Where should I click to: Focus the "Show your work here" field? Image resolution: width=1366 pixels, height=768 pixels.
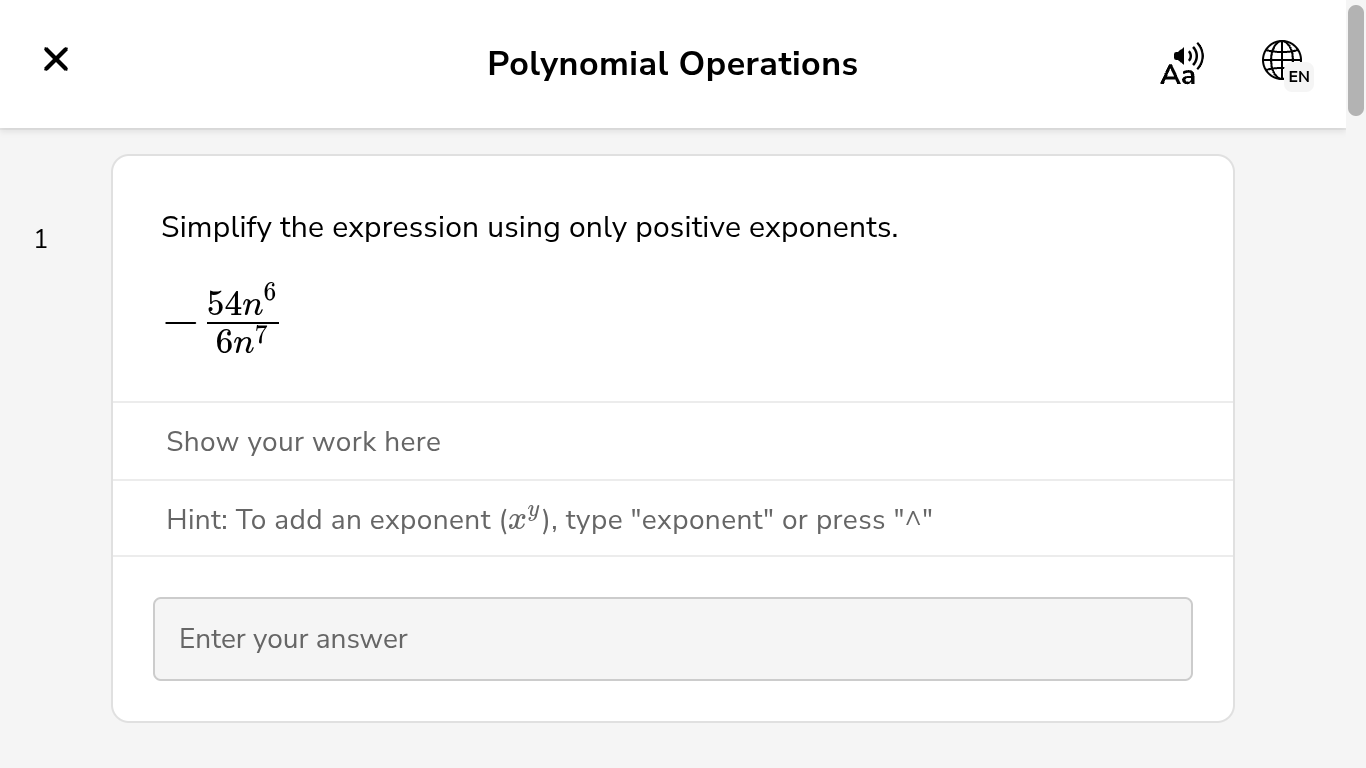coord(672,442)
